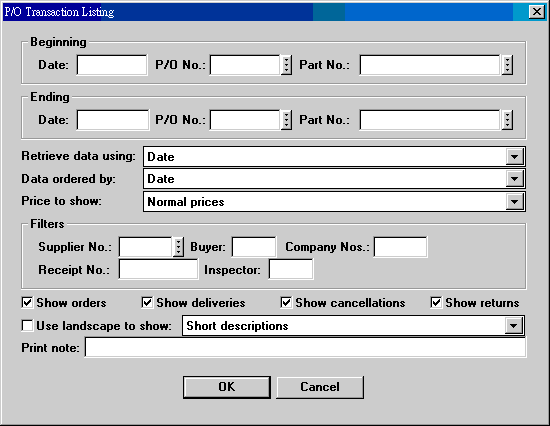The image size is (550, 426).
Task: Open lookup beside Supplier No. field
Action: 179,247
